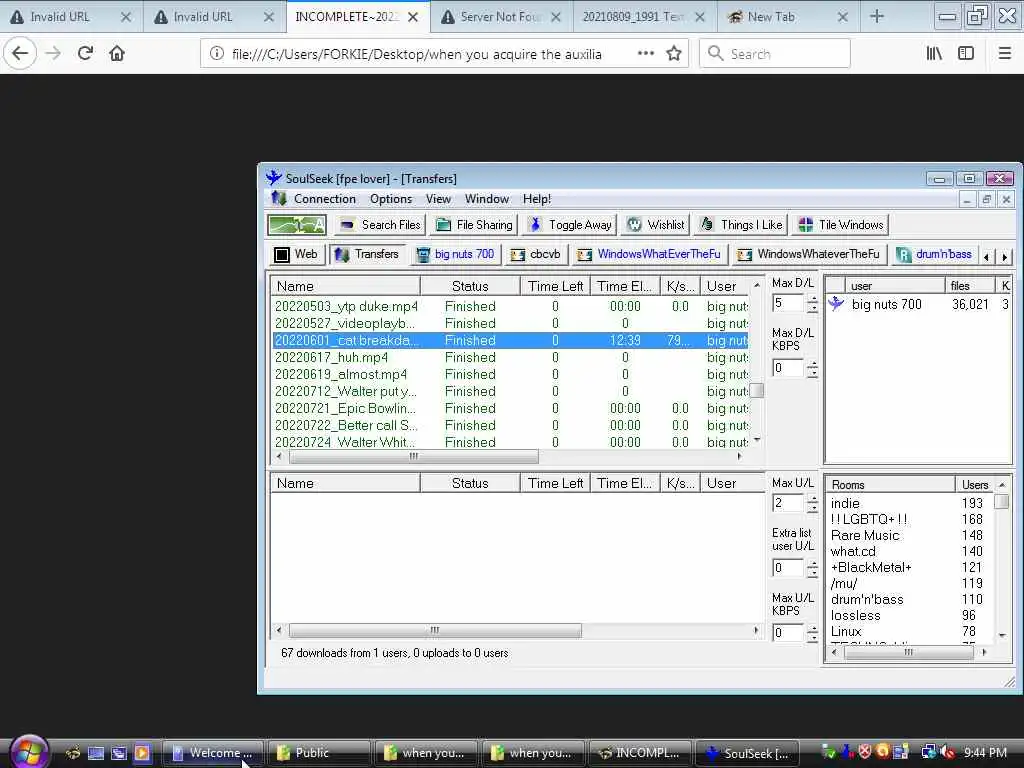The image size is (1024, 768).
Task: Select the indie room
Action: click(x=844, y=504)
